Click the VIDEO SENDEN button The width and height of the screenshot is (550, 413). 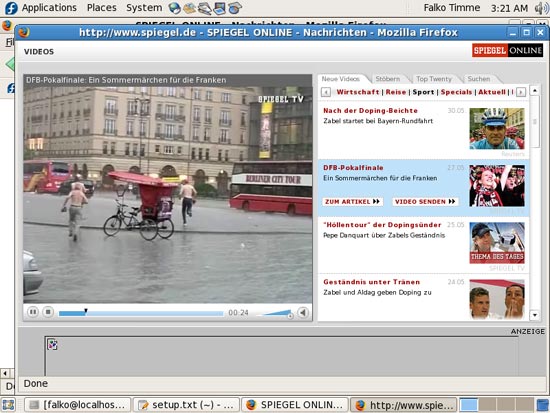(425, 202)
